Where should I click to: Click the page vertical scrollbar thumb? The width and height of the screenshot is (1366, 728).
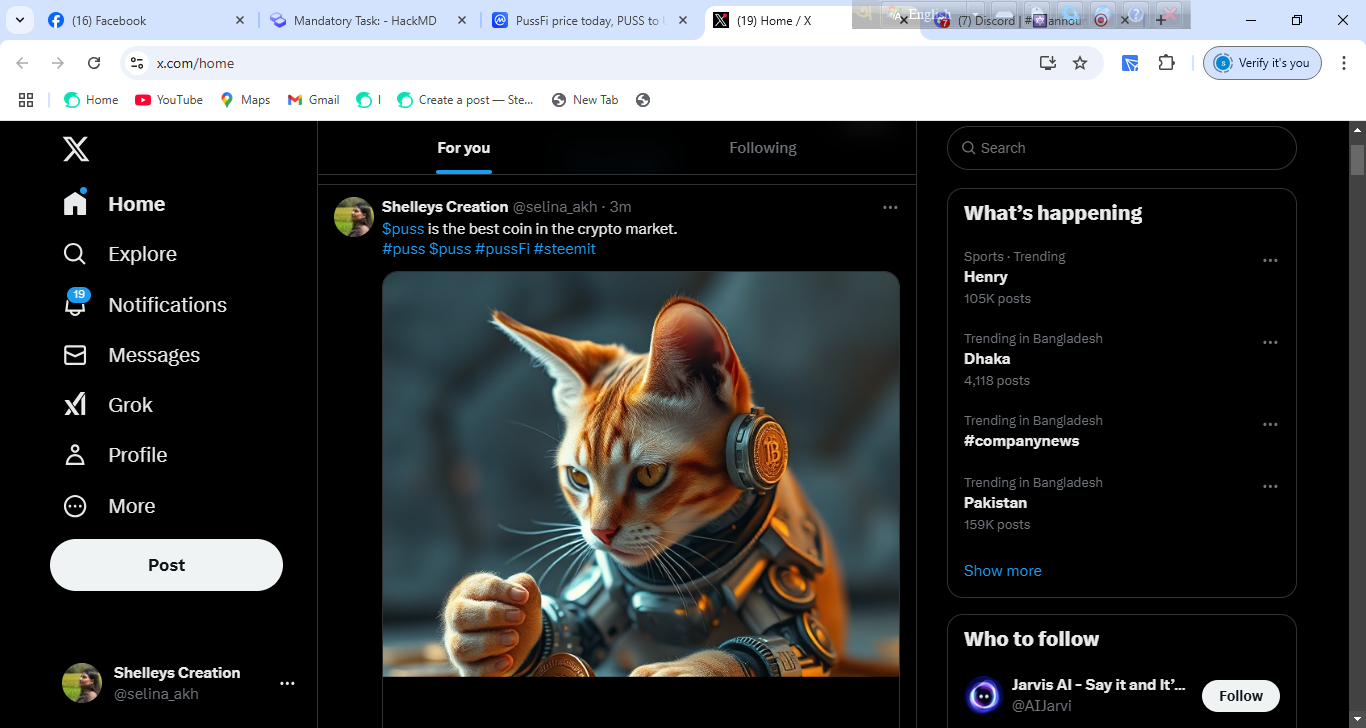pyautogui.click(x=1357, y=160)
